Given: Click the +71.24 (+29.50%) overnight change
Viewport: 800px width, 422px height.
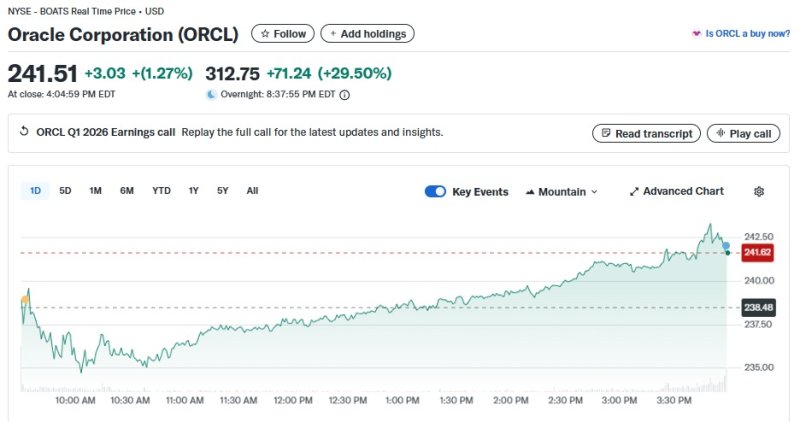Looking at the screenshot, I should pos(329,73).
